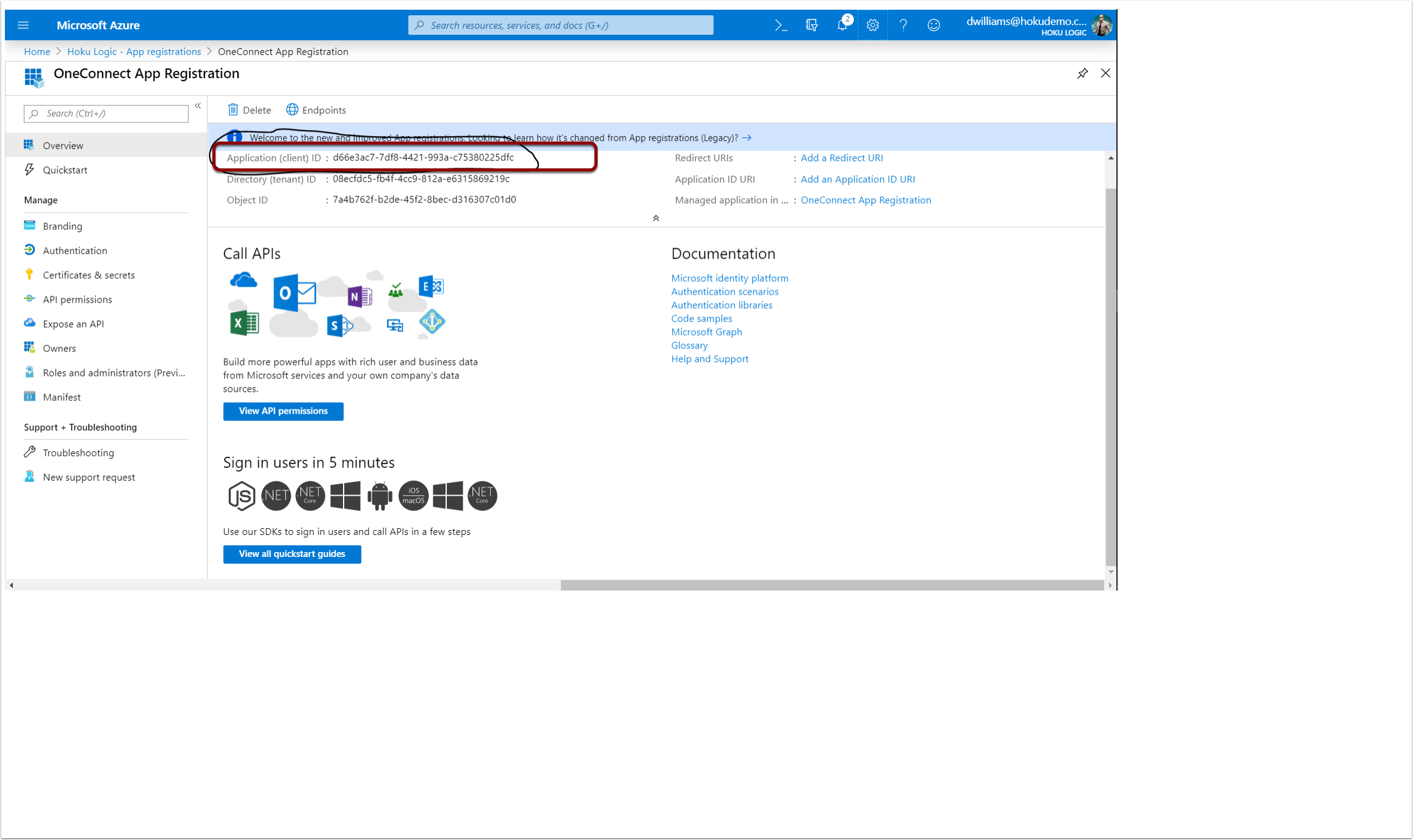Close the OneConnect App Registration blade

point(1105,73)
